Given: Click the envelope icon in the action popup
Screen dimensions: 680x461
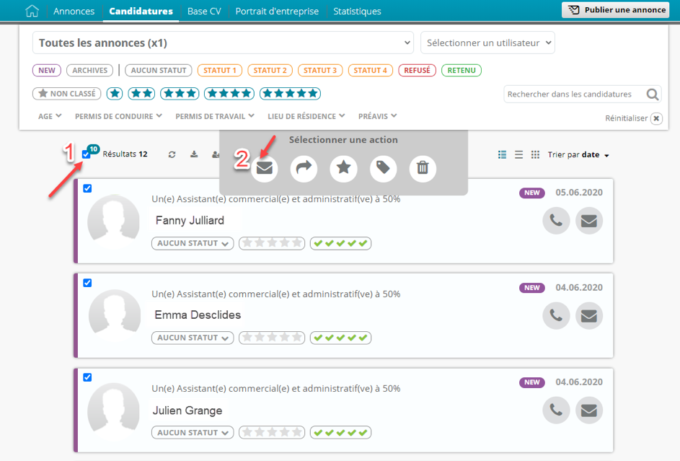Looking at the screenshot, I should [264, 168].
